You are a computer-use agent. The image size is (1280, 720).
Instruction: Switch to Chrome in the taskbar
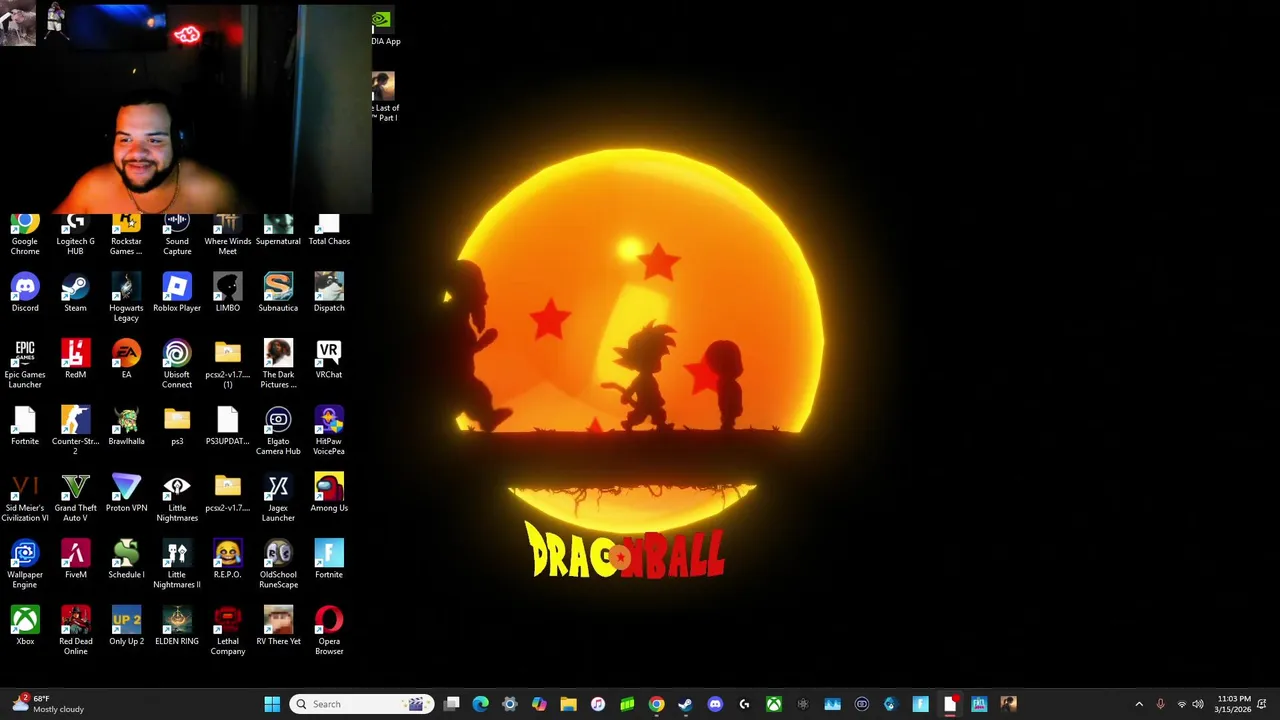656,704
